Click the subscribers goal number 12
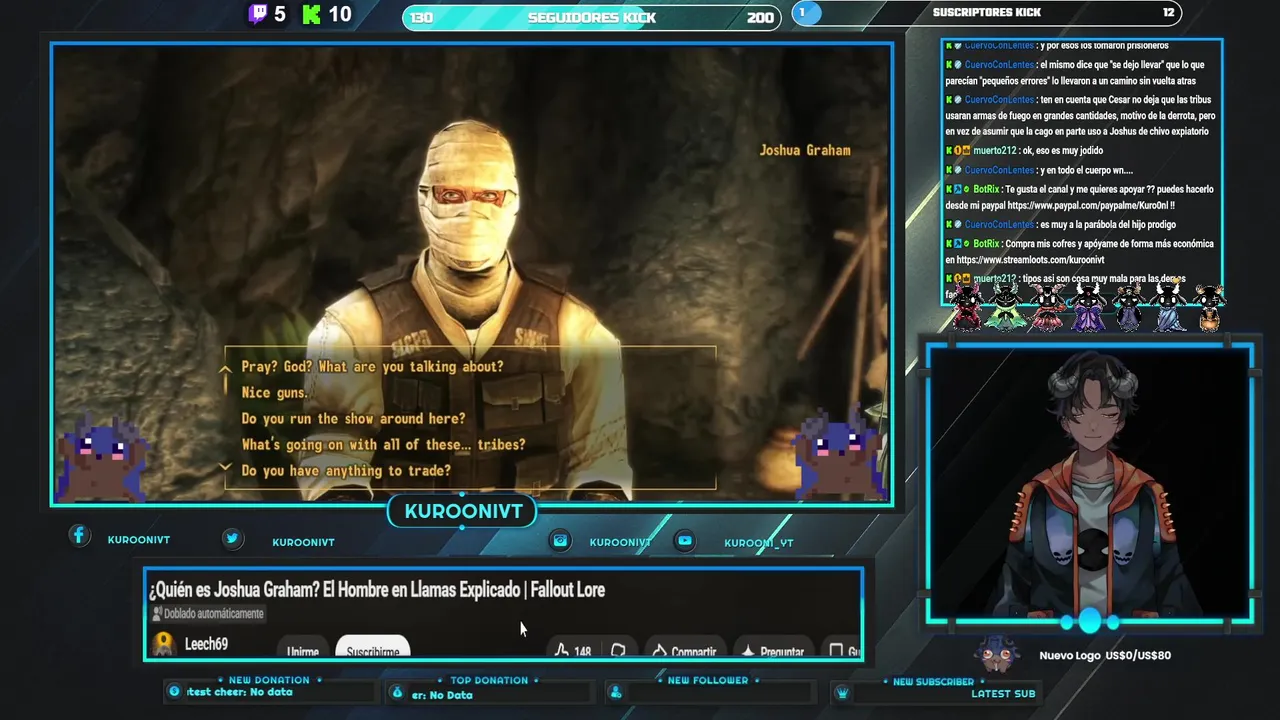The width and height of the screenshot is (1280, 720). [1168, 12]
